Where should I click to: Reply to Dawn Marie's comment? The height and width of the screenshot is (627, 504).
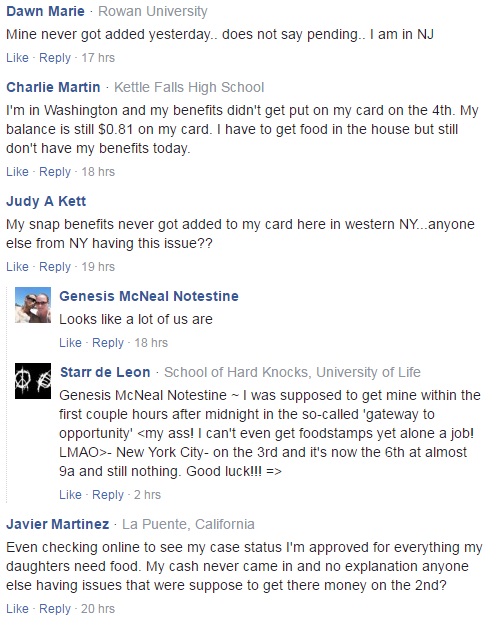(55, 58)
